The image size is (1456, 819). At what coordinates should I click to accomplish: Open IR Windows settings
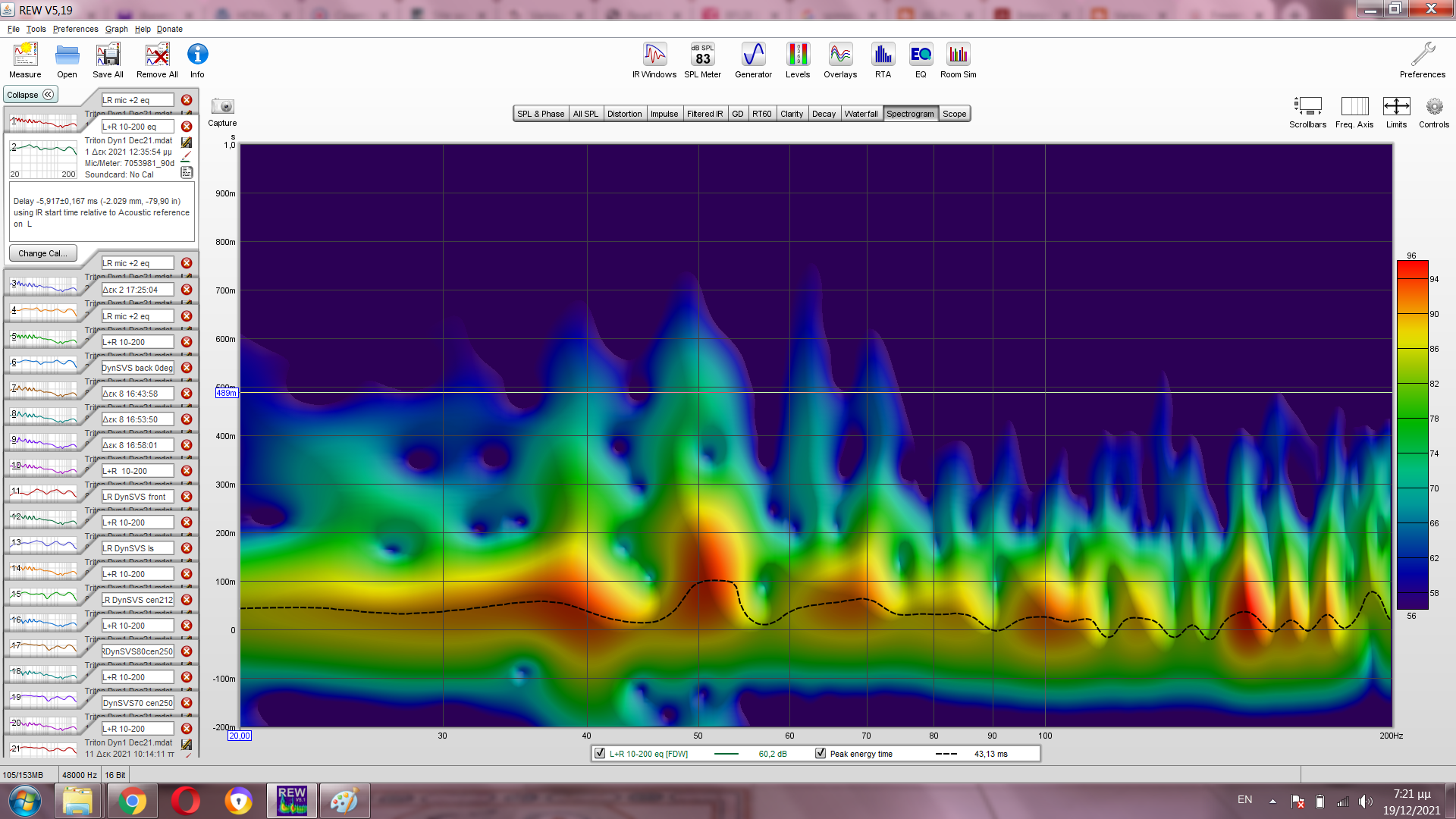point(654,61)
